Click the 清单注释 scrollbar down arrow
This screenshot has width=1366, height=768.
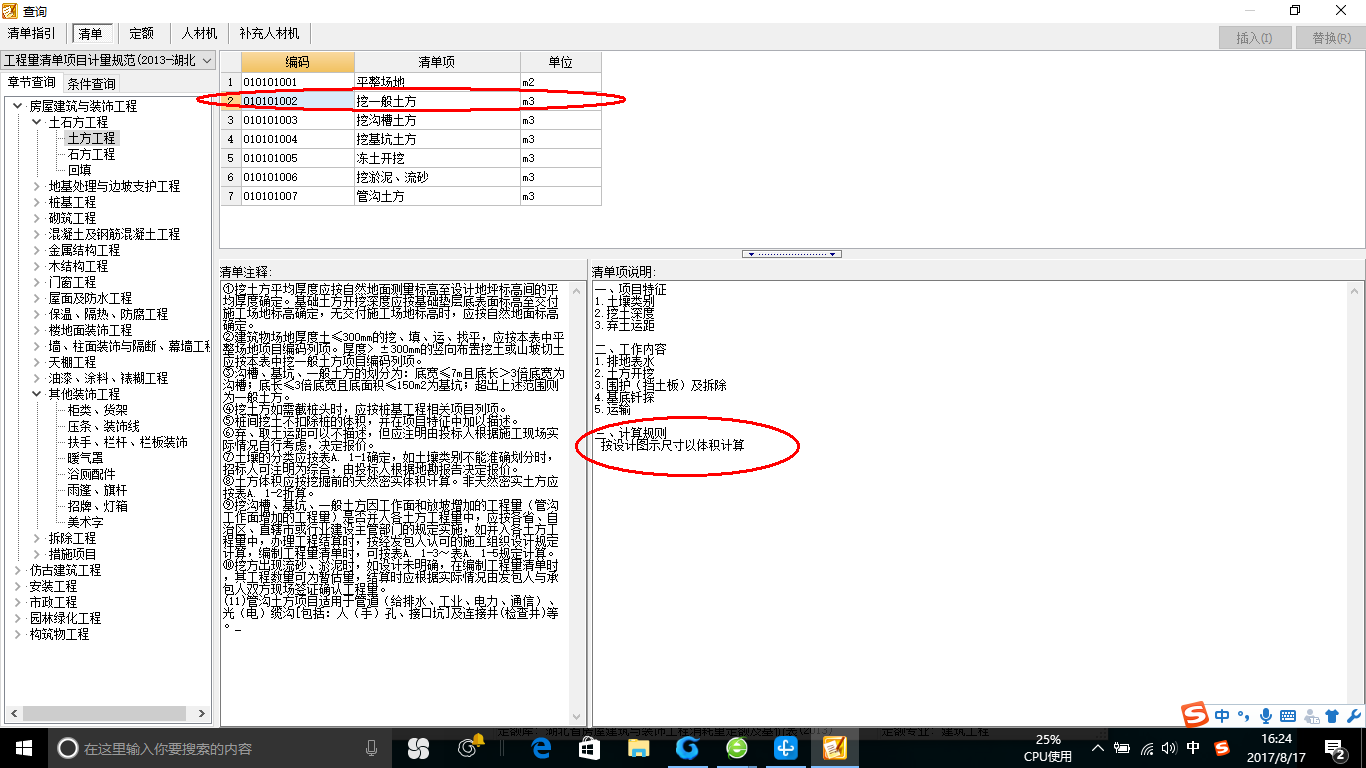point(577,716)
